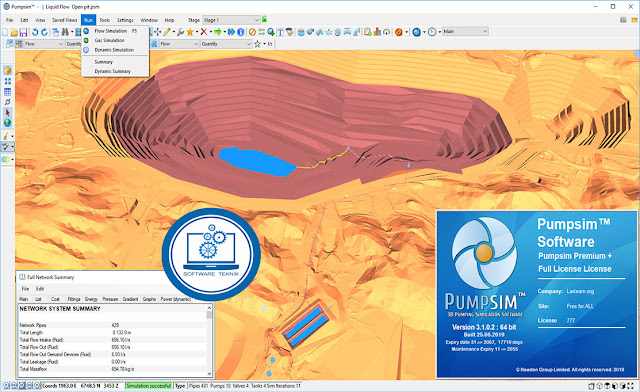Switch to the Cost tab in summary window

click(55, 299)
